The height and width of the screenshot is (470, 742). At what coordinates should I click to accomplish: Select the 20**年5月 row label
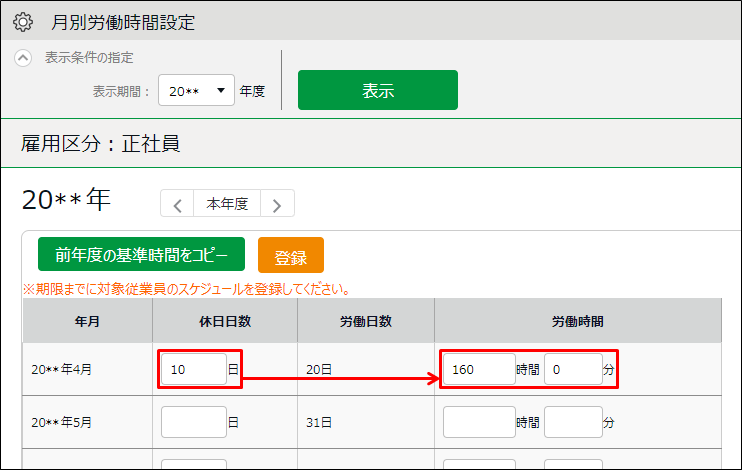coord(62,422)
